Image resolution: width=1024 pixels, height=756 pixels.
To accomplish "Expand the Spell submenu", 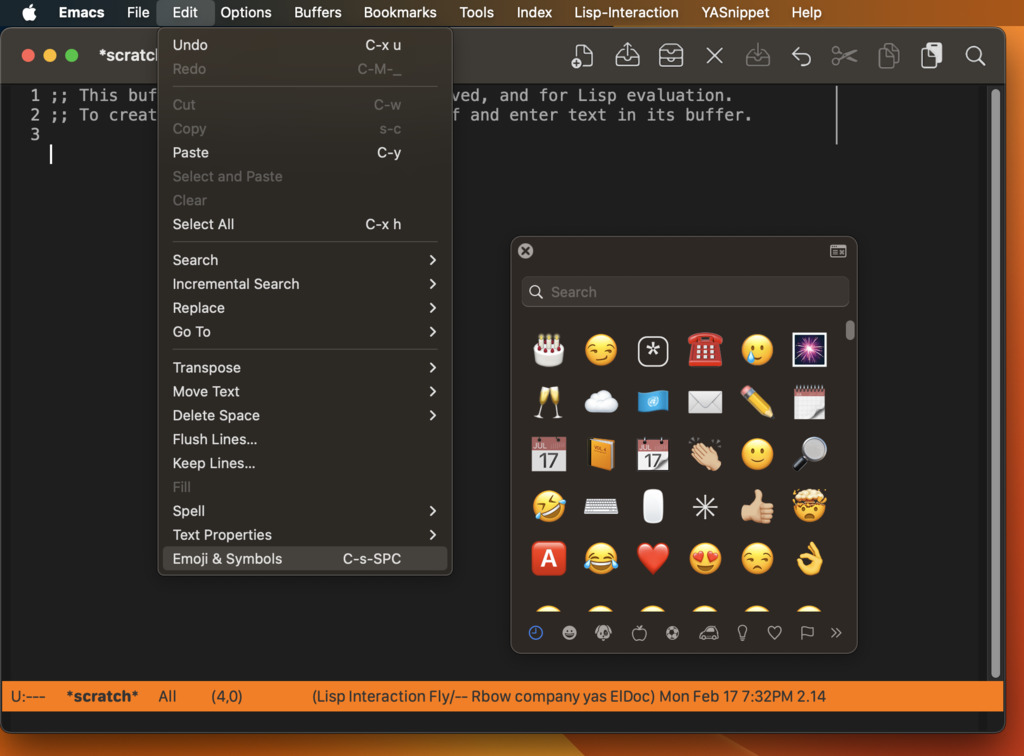I will click(305, 511).
